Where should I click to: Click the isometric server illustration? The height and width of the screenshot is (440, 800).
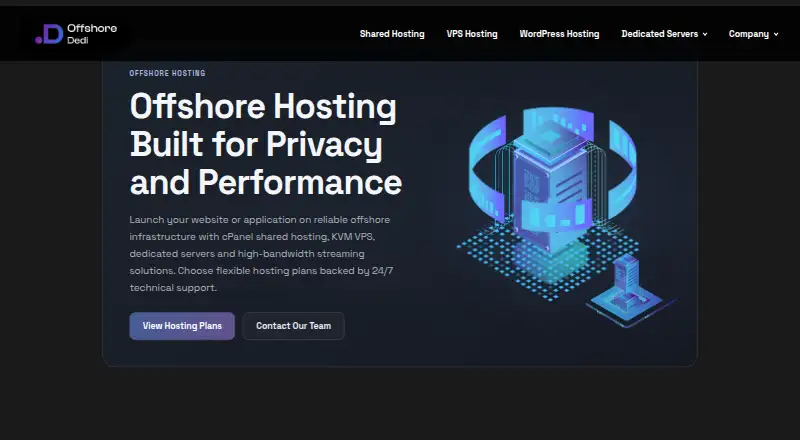(566, 217)
